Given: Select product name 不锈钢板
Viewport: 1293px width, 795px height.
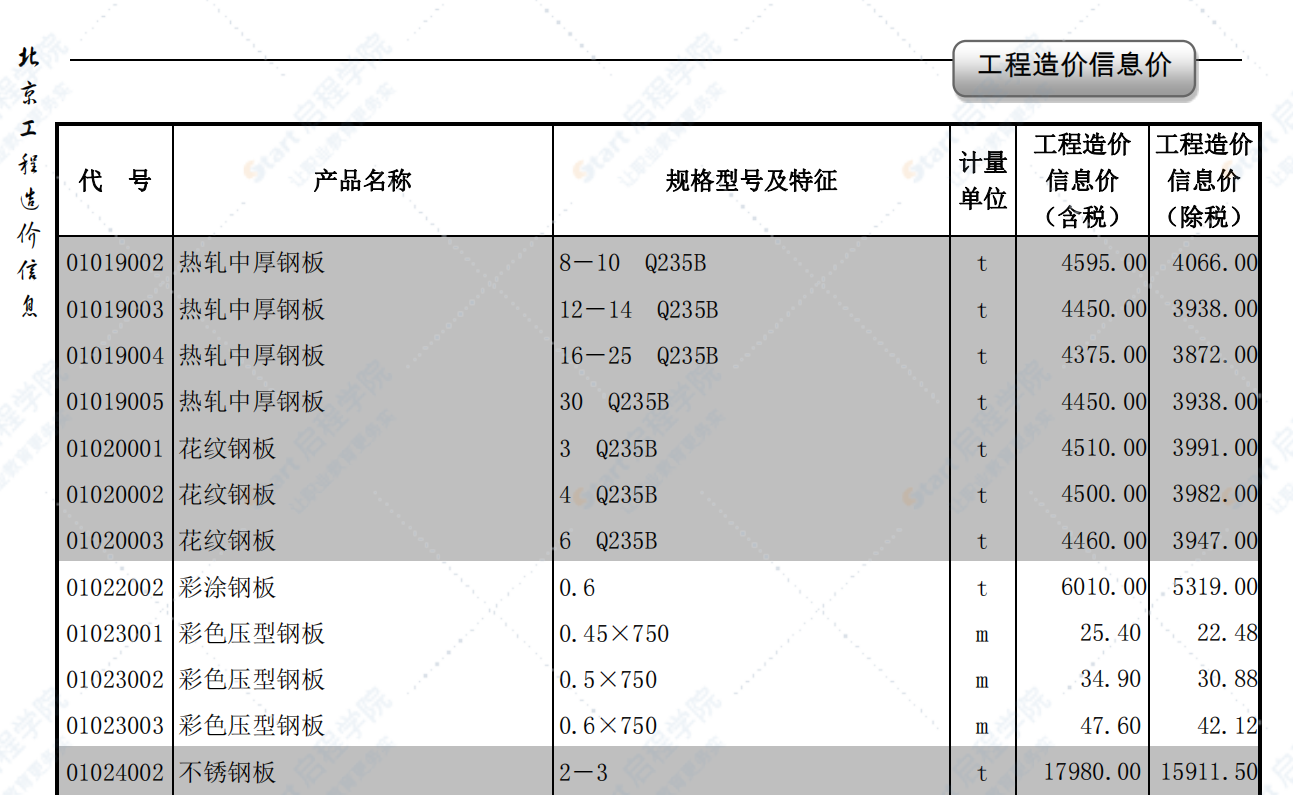Looking at the screenshot, I should coord(228,772).
